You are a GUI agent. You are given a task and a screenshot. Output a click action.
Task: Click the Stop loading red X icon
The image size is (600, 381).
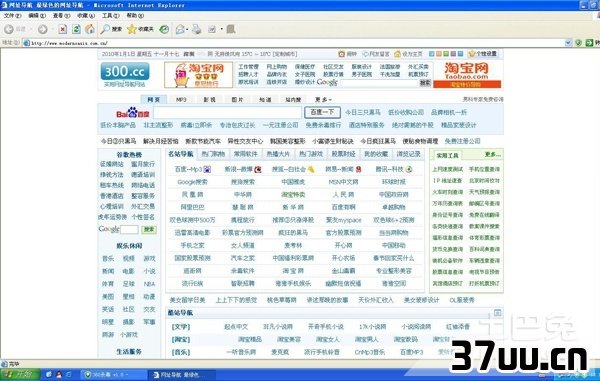pos(63,29)
